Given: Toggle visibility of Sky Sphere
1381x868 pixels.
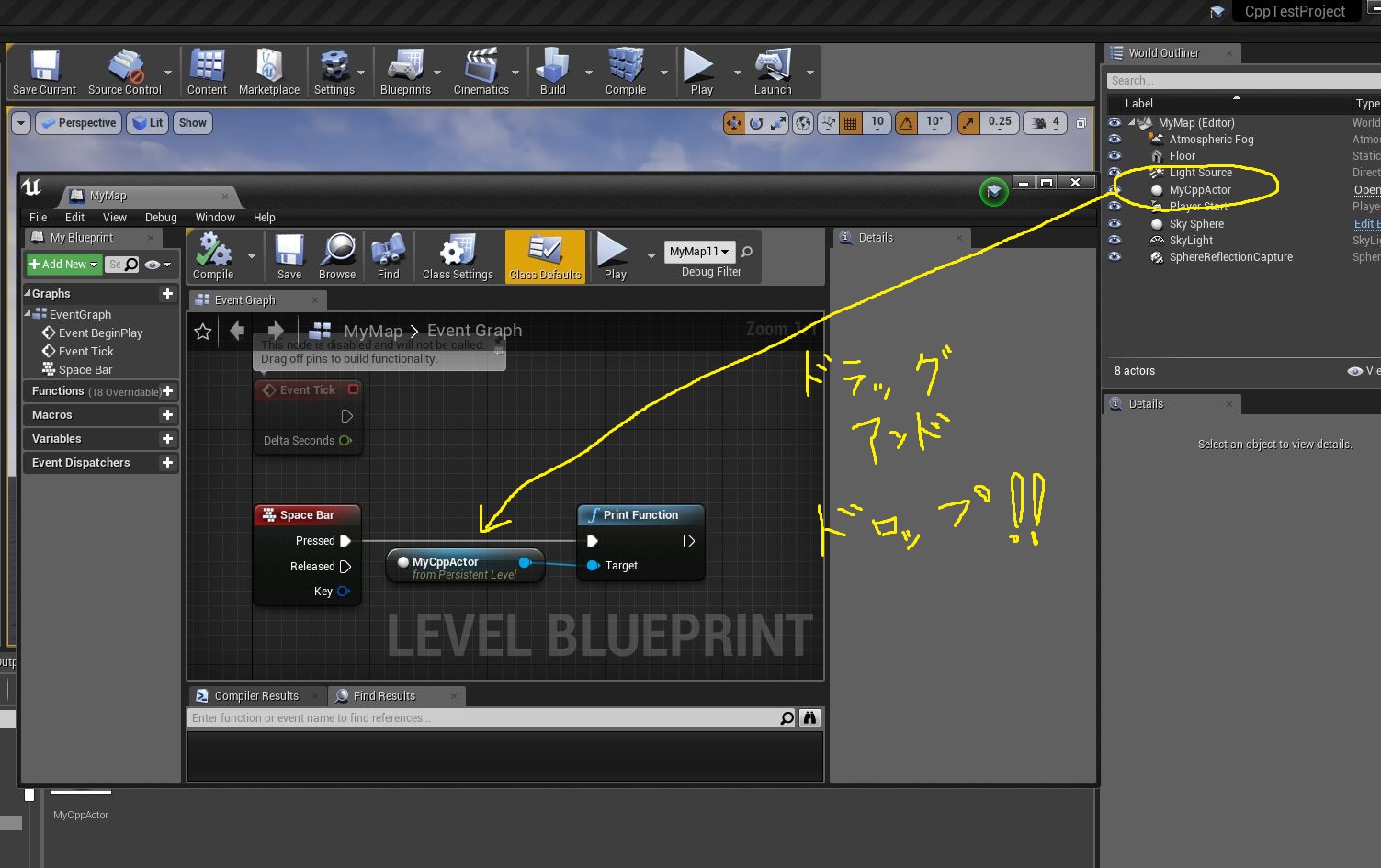Looking at the screenshot, I should coord(1115,223).
